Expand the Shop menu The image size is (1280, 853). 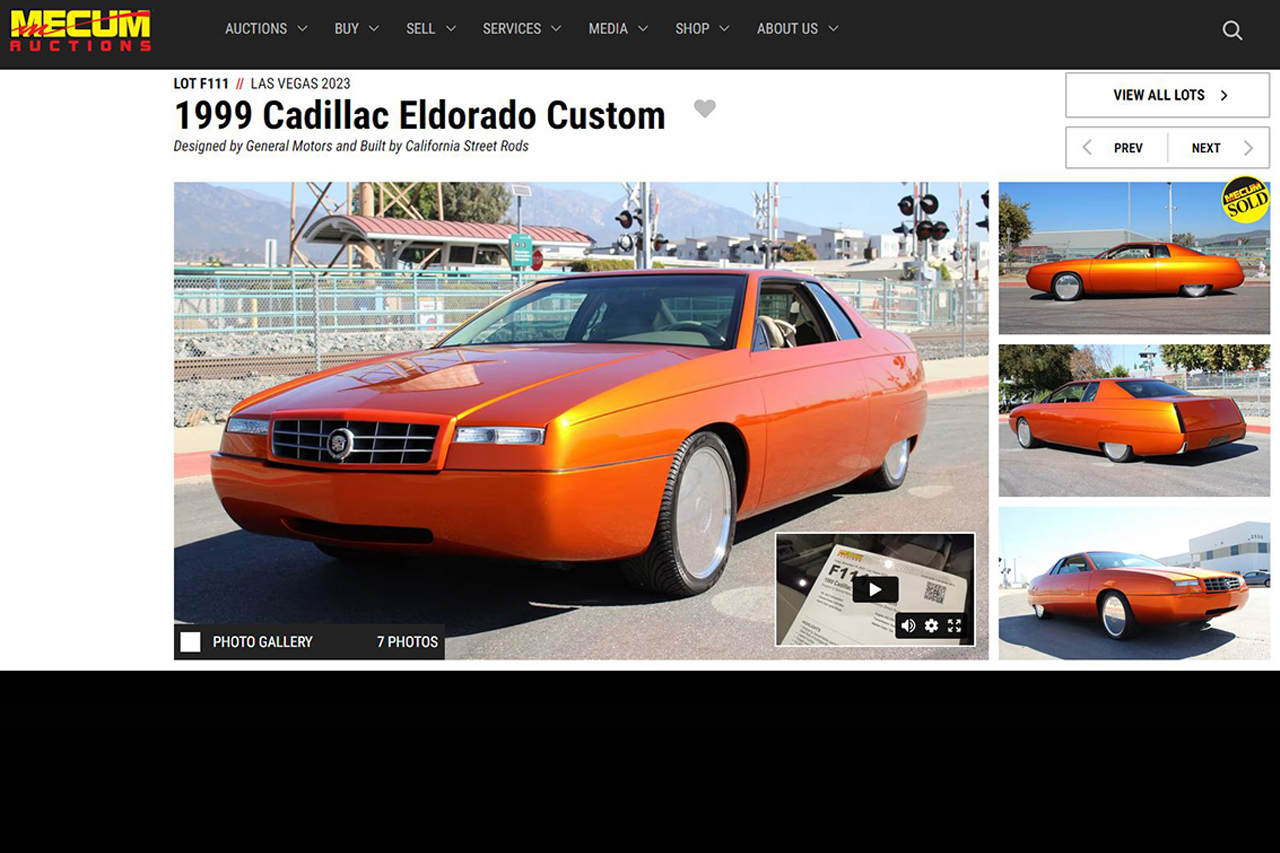point(702,29)
